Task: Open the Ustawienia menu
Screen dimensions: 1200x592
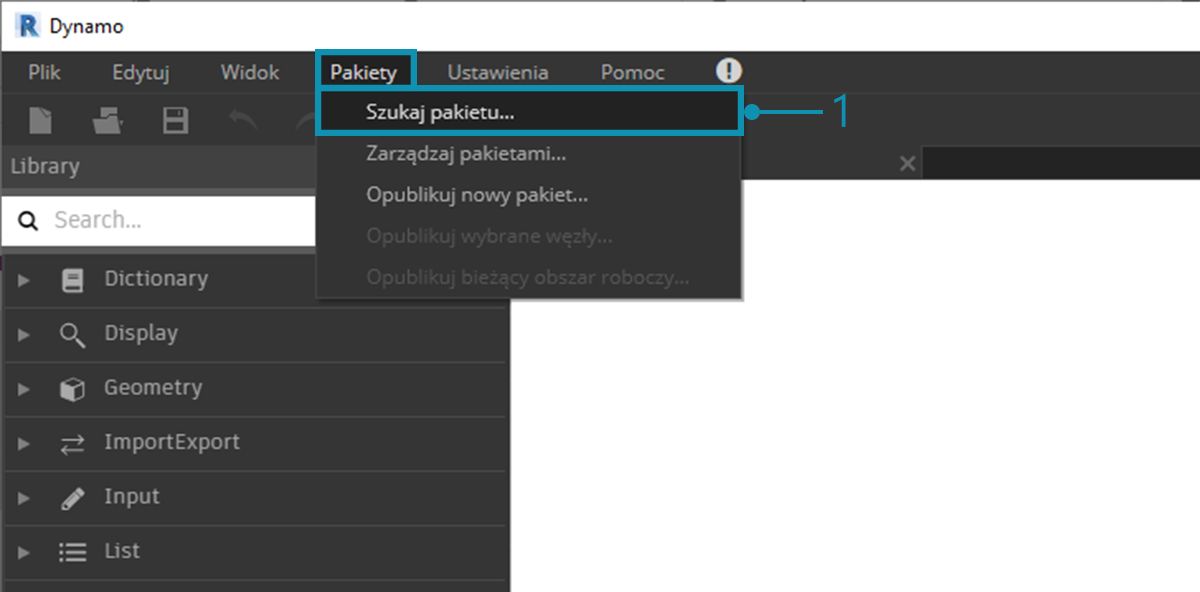Action: (x=498, y=72)
